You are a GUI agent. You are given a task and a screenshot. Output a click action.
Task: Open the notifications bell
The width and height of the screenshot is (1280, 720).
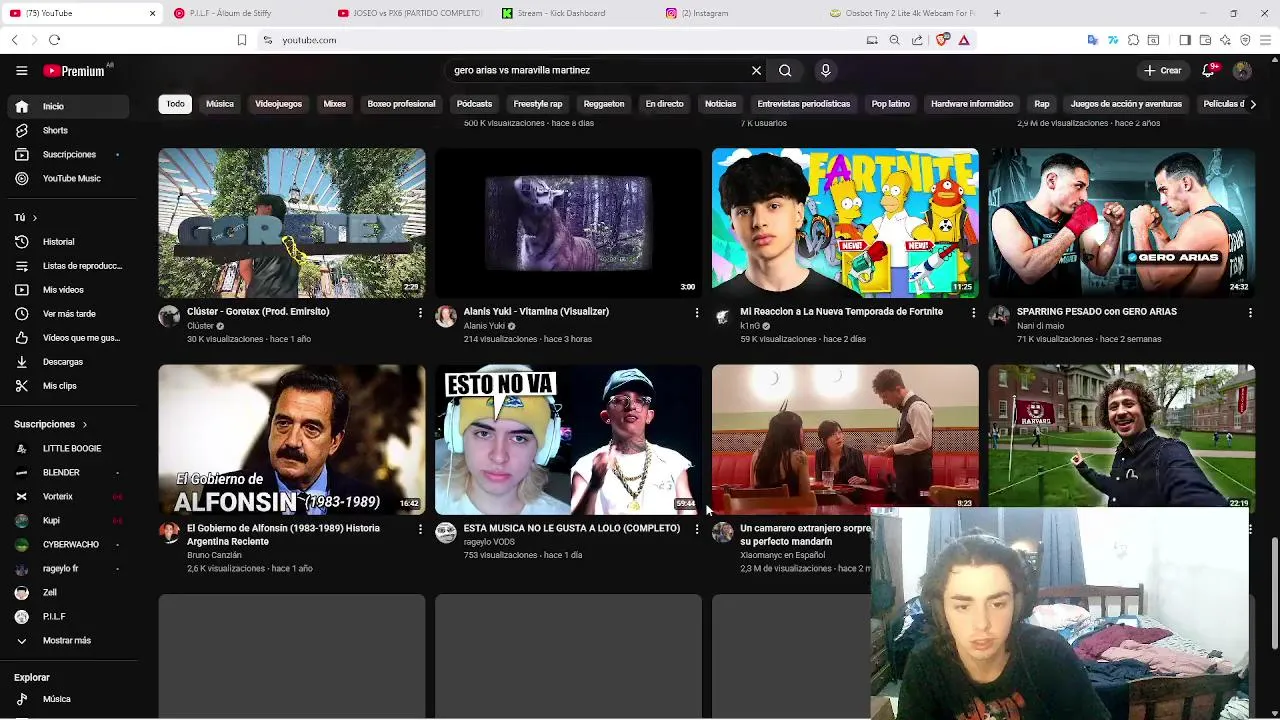(1208, 71)
